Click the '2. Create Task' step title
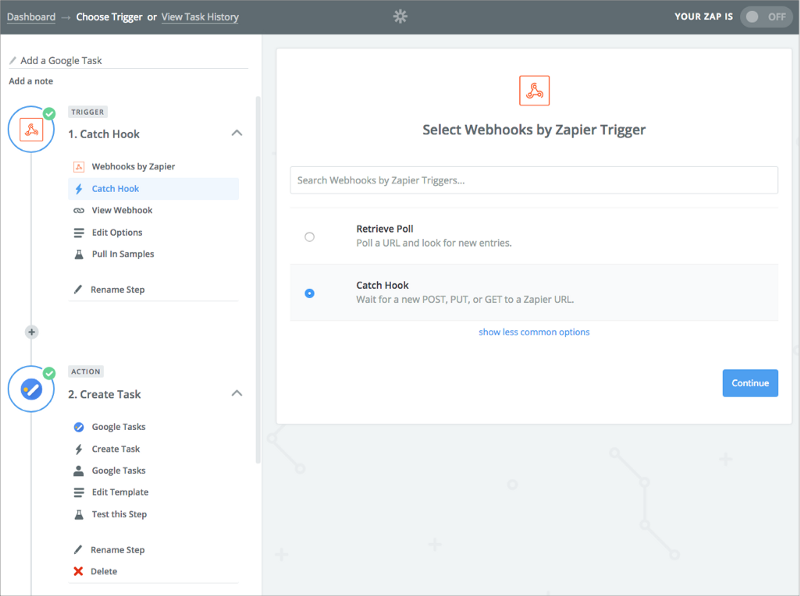The height and width of the screenshot is (596, 800). pyautogui.click(x=105, y=394)
